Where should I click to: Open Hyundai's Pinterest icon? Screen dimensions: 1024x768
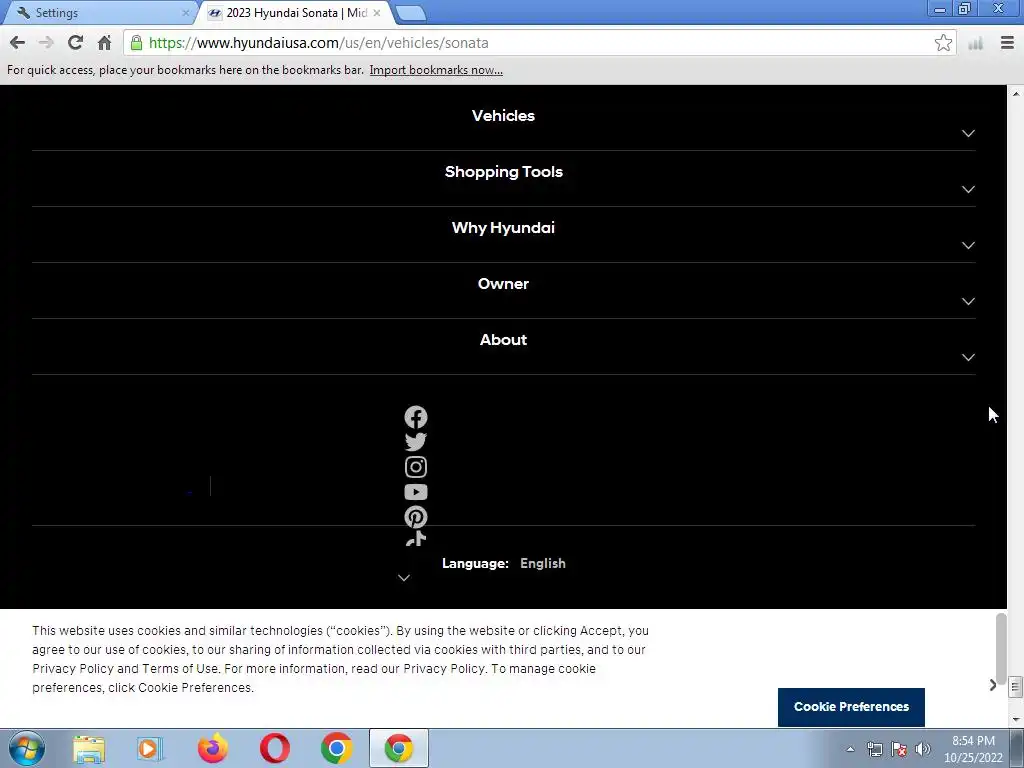coord(415,517)
